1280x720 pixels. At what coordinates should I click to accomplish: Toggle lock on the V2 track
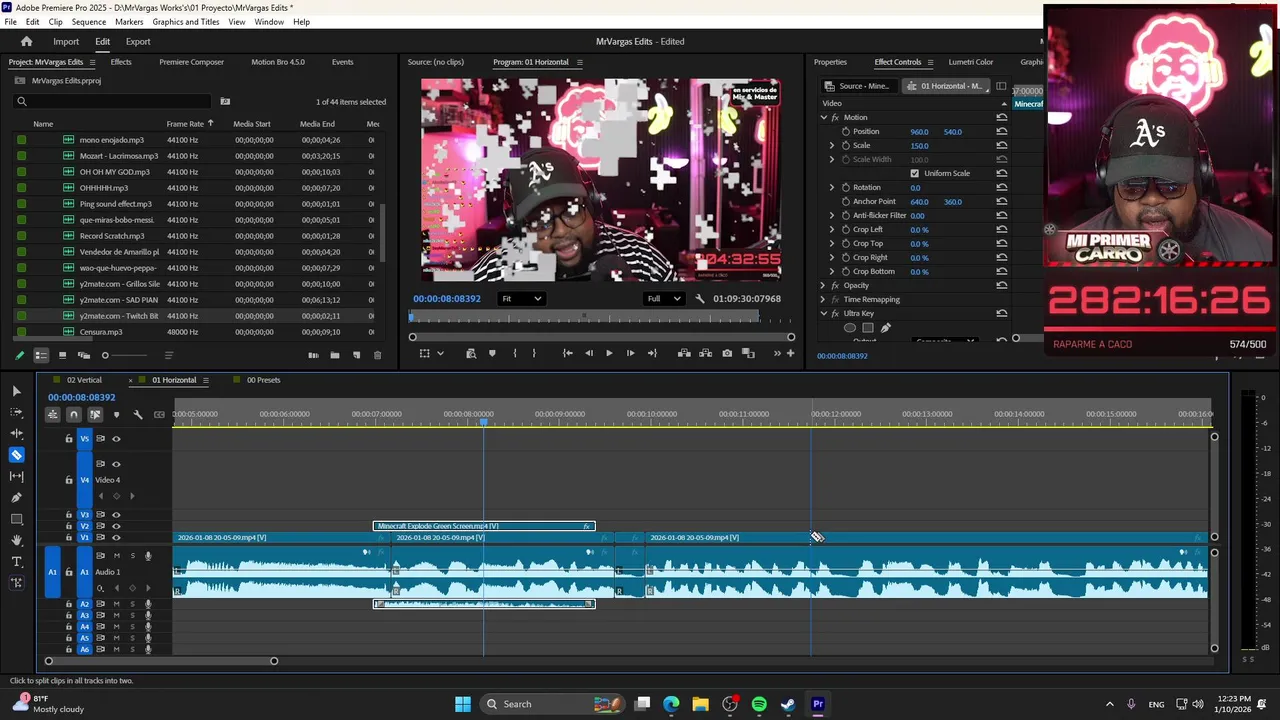click(69, 526)
